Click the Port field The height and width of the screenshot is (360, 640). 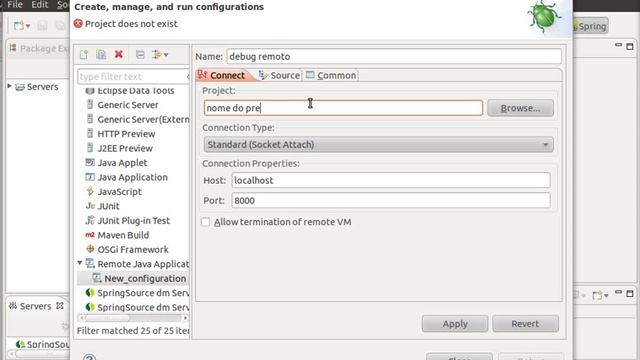point(391,200)
